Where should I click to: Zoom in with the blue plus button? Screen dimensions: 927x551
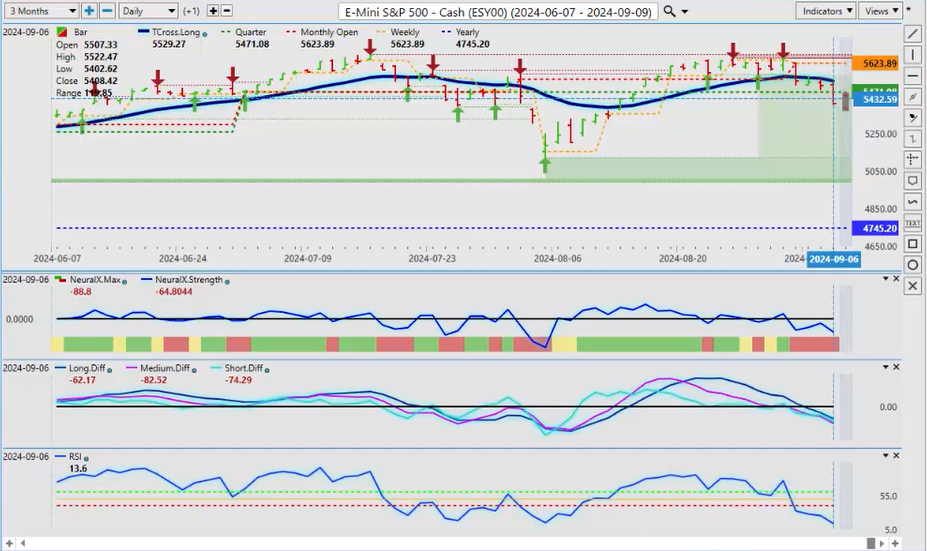(89, 11)
